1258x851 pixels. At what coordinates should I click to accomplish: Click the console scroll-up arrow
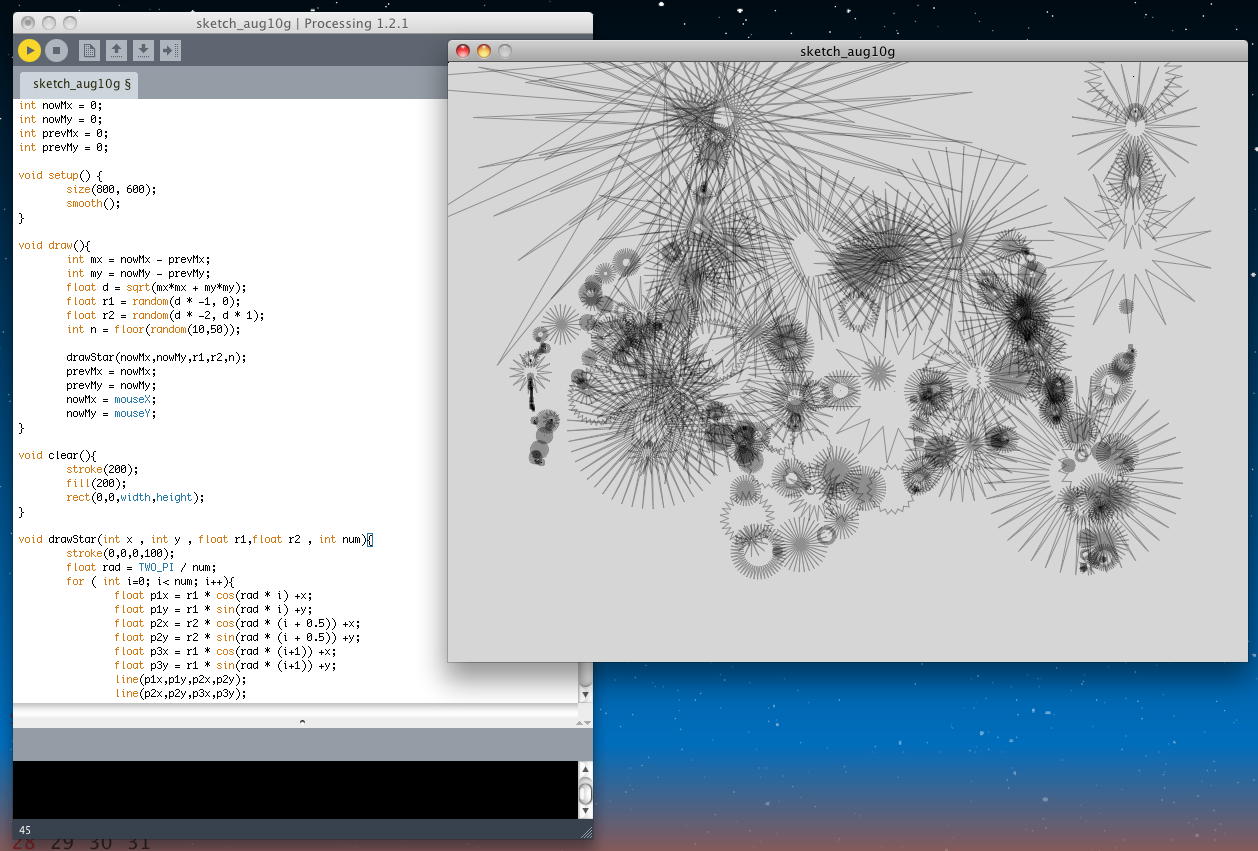[x=585, y=769]
